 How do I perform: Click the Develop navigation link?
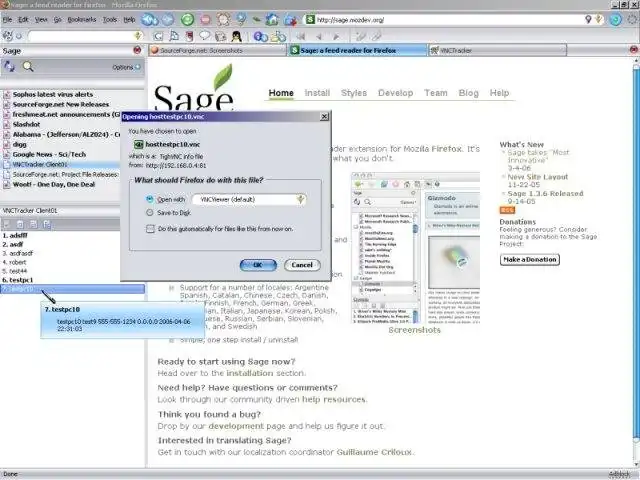point(396,93)
